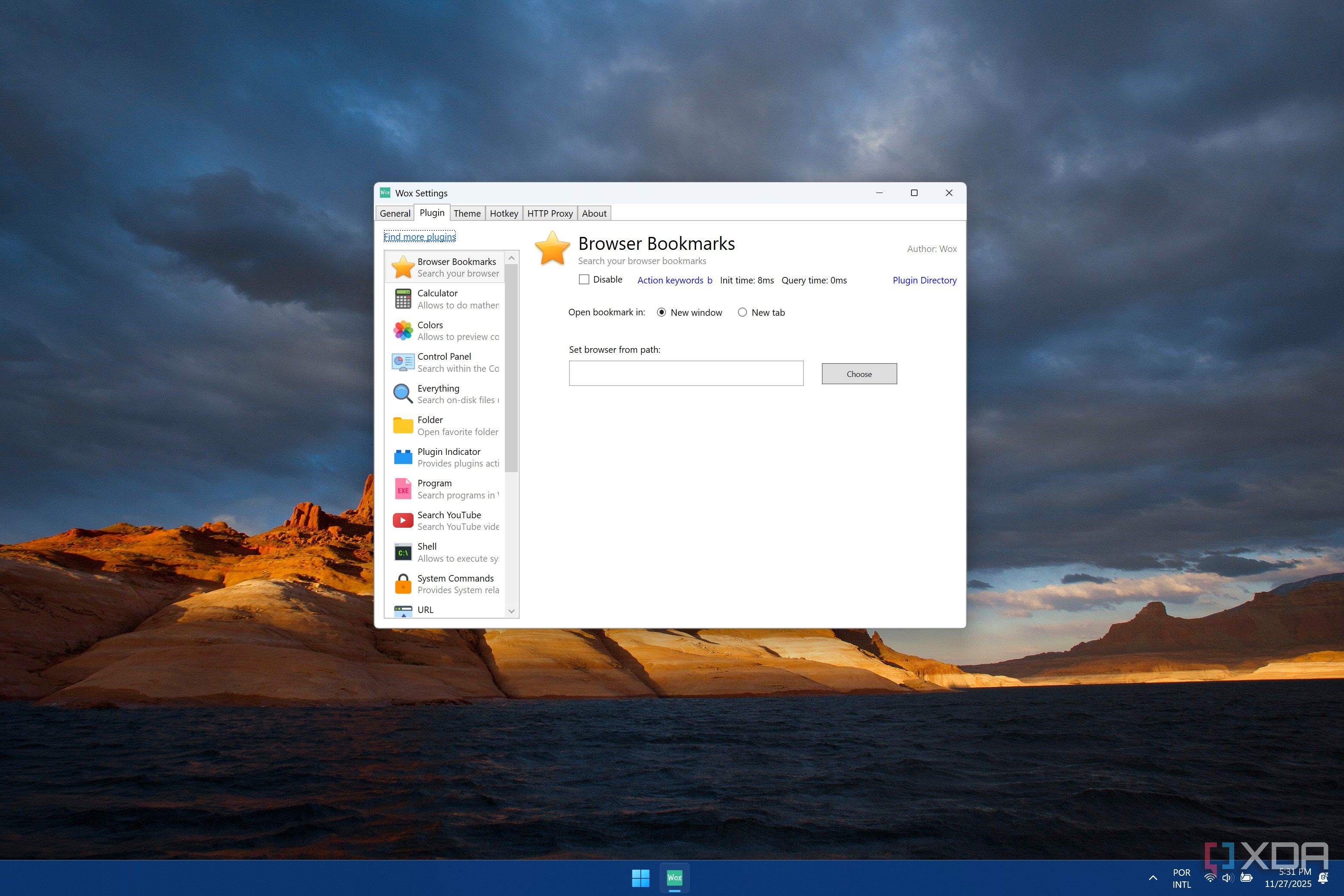Image resolution: width=1344 pixels, height=896 pixels.
Task: Click the battery tray icon
Action: point(1246,878)
